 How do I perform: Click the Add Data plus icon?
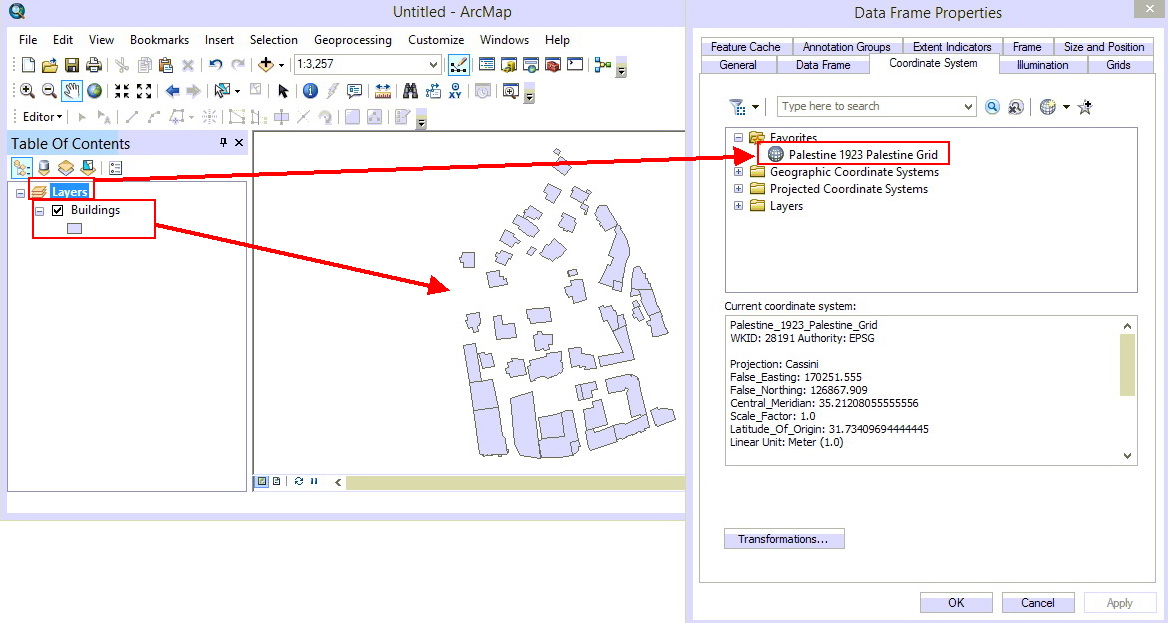[x=266, y=65]
